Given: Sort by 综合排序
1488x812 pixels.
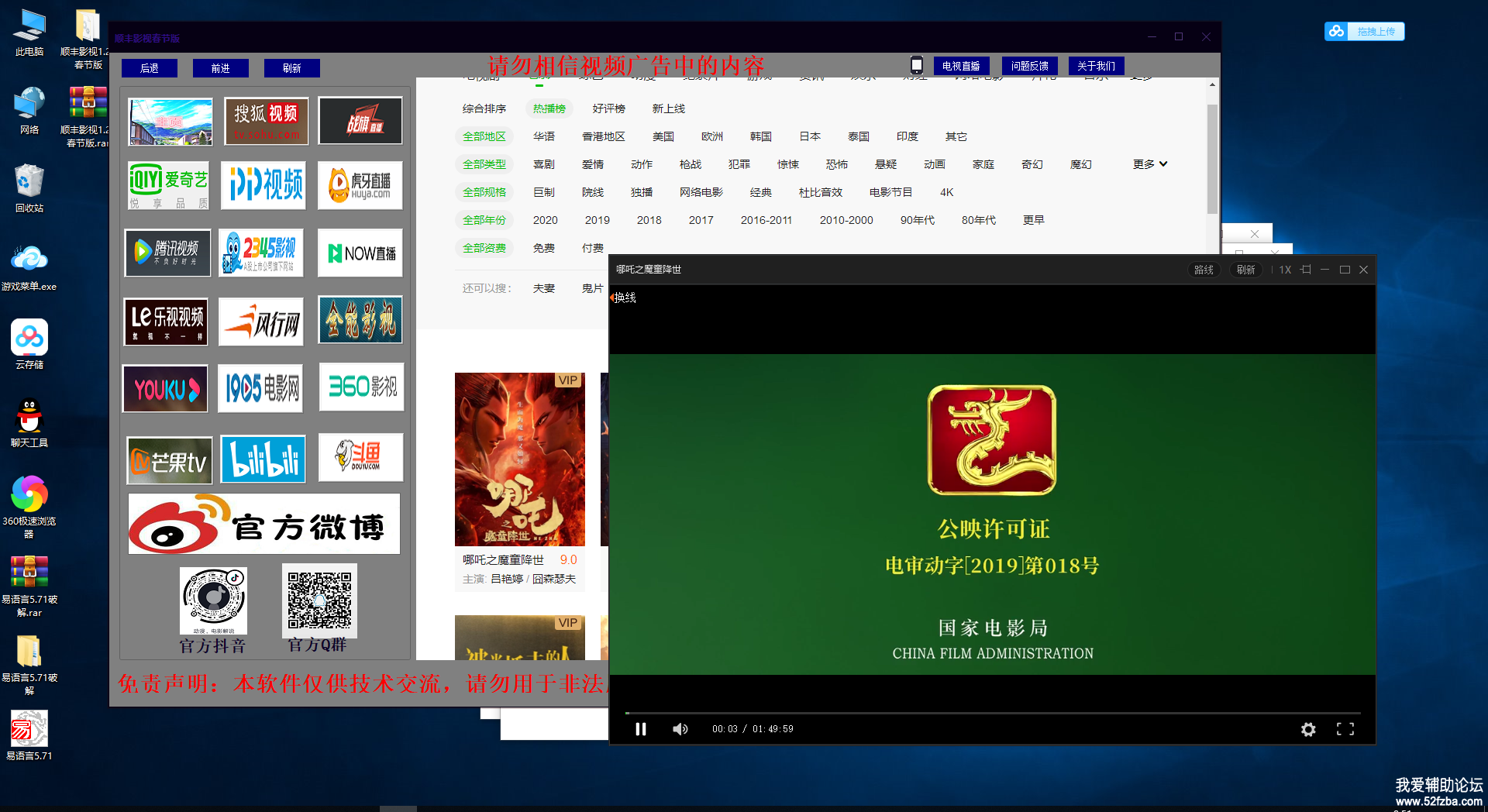Looking at the screenshot, I should (484, 108).
